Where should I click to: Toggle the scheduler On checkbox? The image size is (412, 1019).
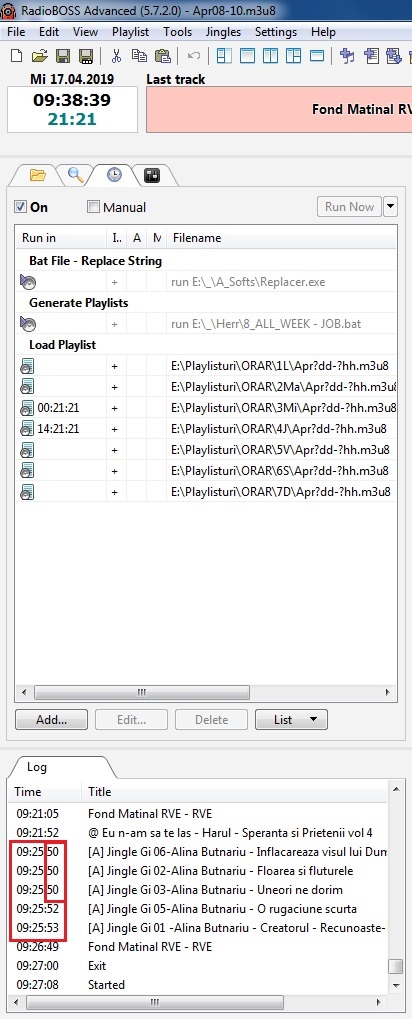21,207
